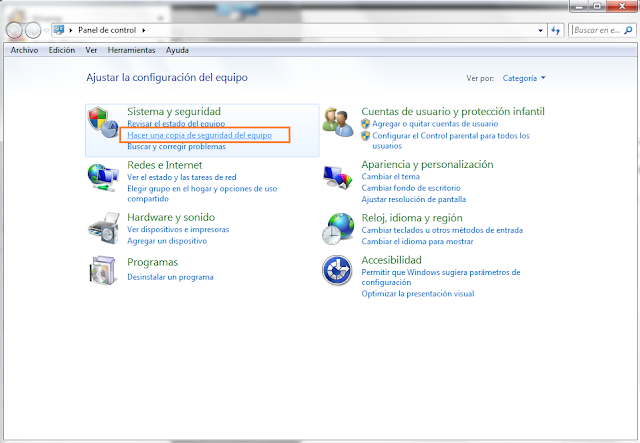Open Cuentas de usuario y protección infantil heading
The height and width of the screenshot is (443, 640).
click(453, 111)
